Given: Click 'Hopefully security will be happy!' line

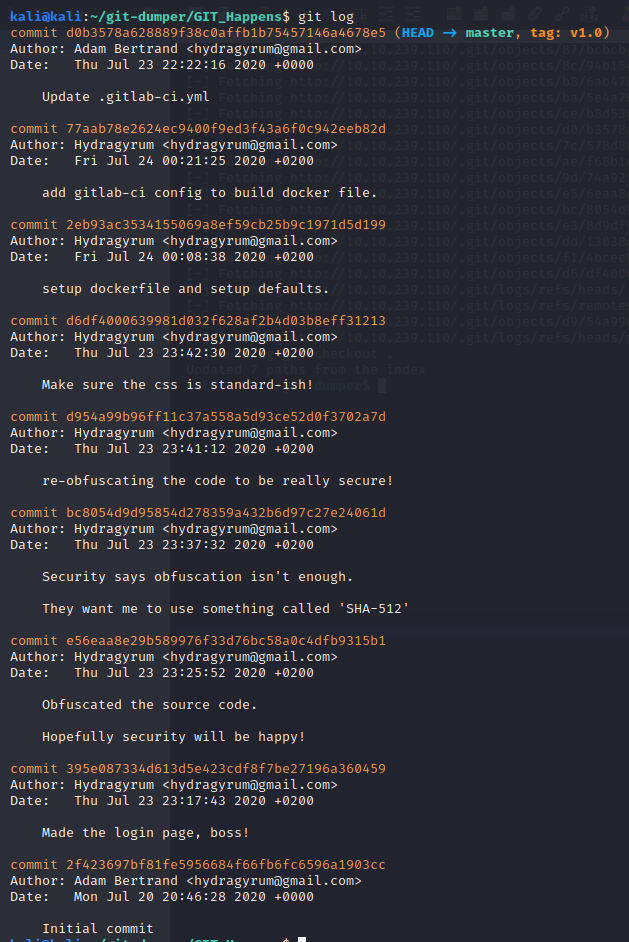Looking at the screenshot, I should click(174, 736).
